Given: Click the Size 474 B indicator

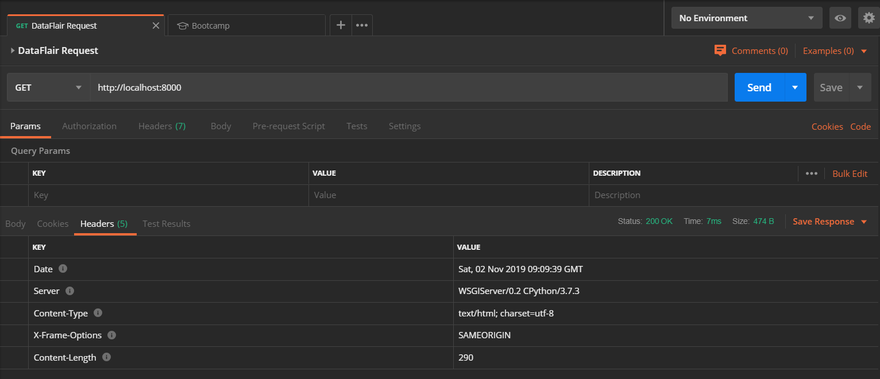Looking at the screenshot, I should coord(753,221).
